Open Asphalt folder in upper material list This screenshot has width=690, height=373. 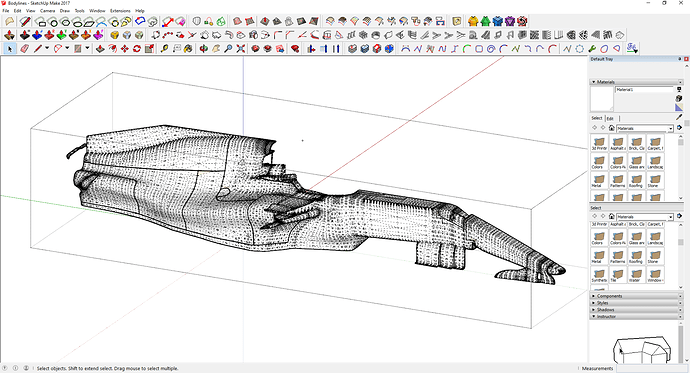(x=617, y=143)
